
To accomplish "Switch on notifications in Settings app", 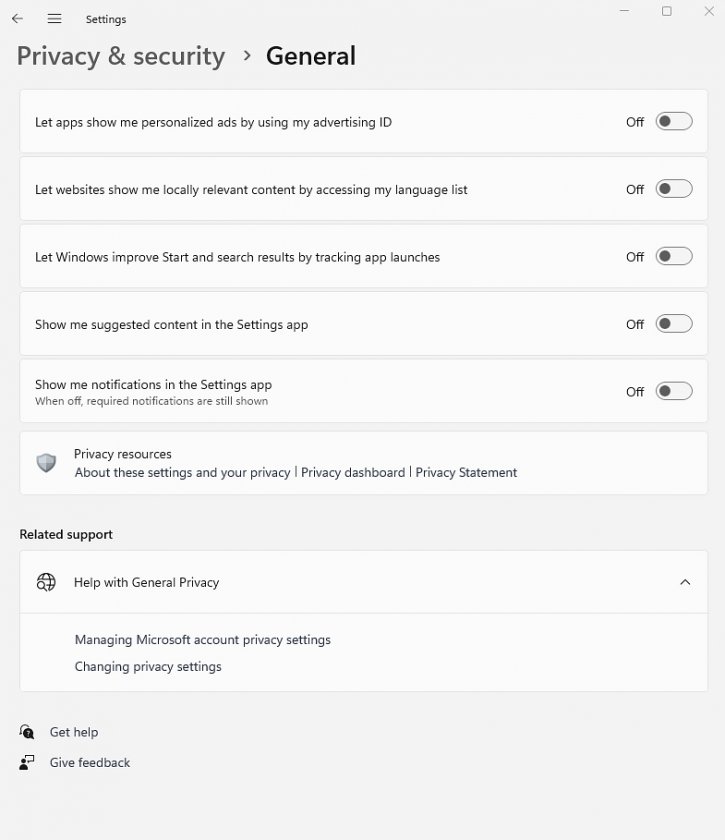I will (674, 392).
